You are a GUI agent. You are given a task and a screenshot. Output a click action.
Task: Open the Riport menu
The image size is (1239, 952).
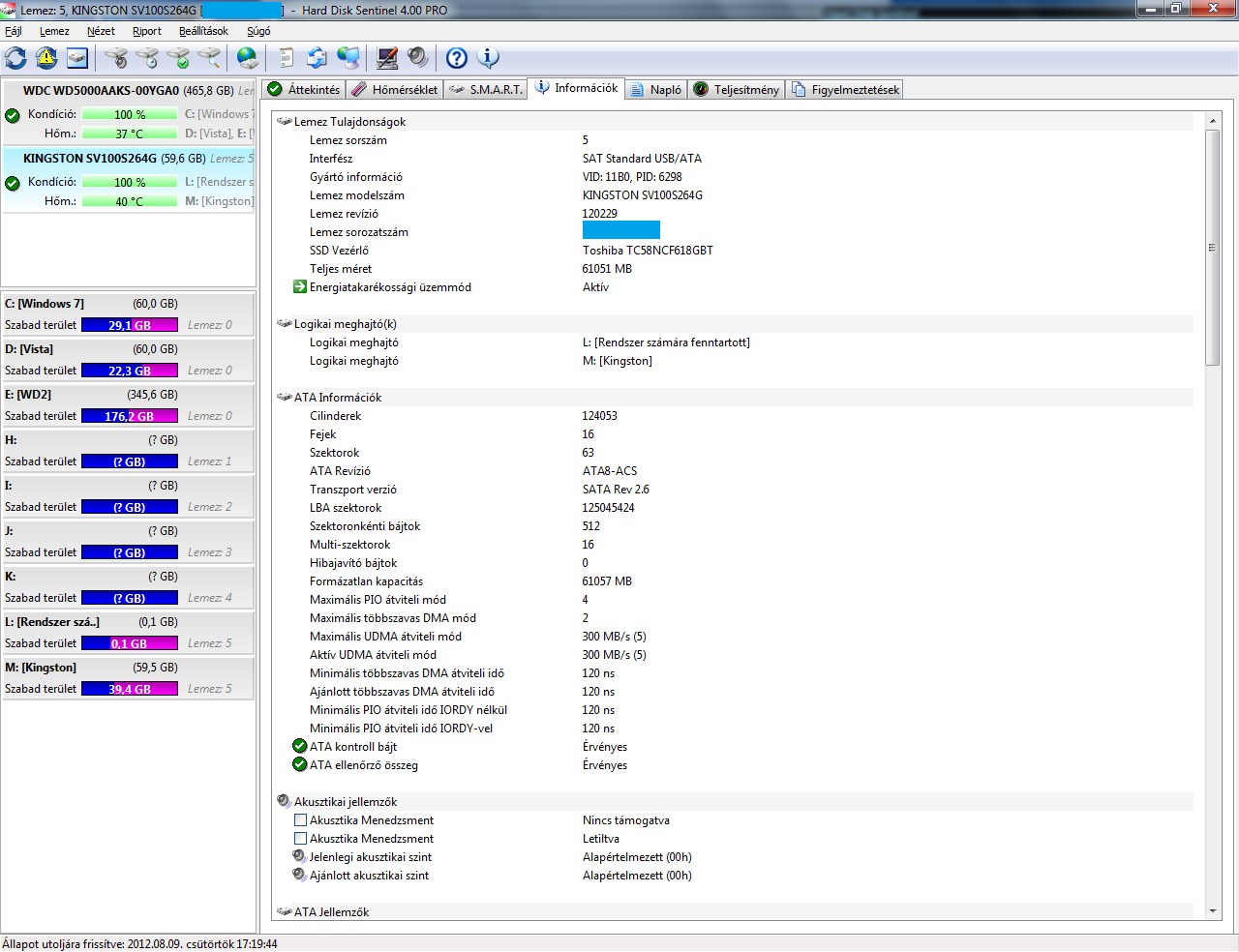(x=147, y=31)
